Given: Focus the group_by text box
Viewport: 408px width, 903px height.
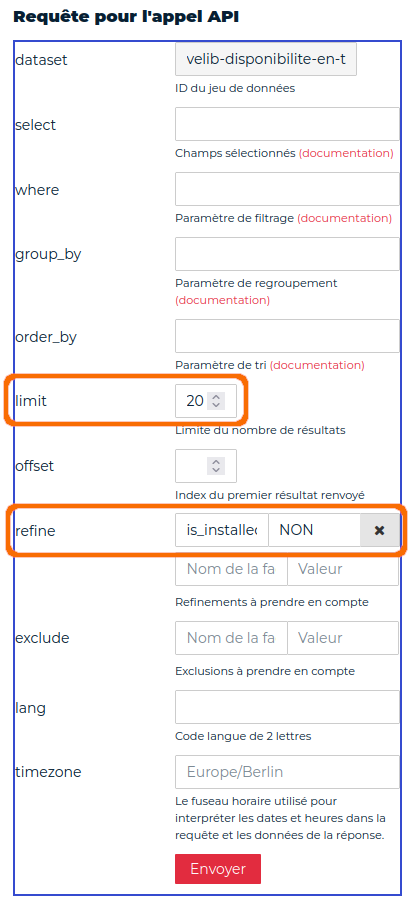Looking at the screenshot, I should click(287, 254).
